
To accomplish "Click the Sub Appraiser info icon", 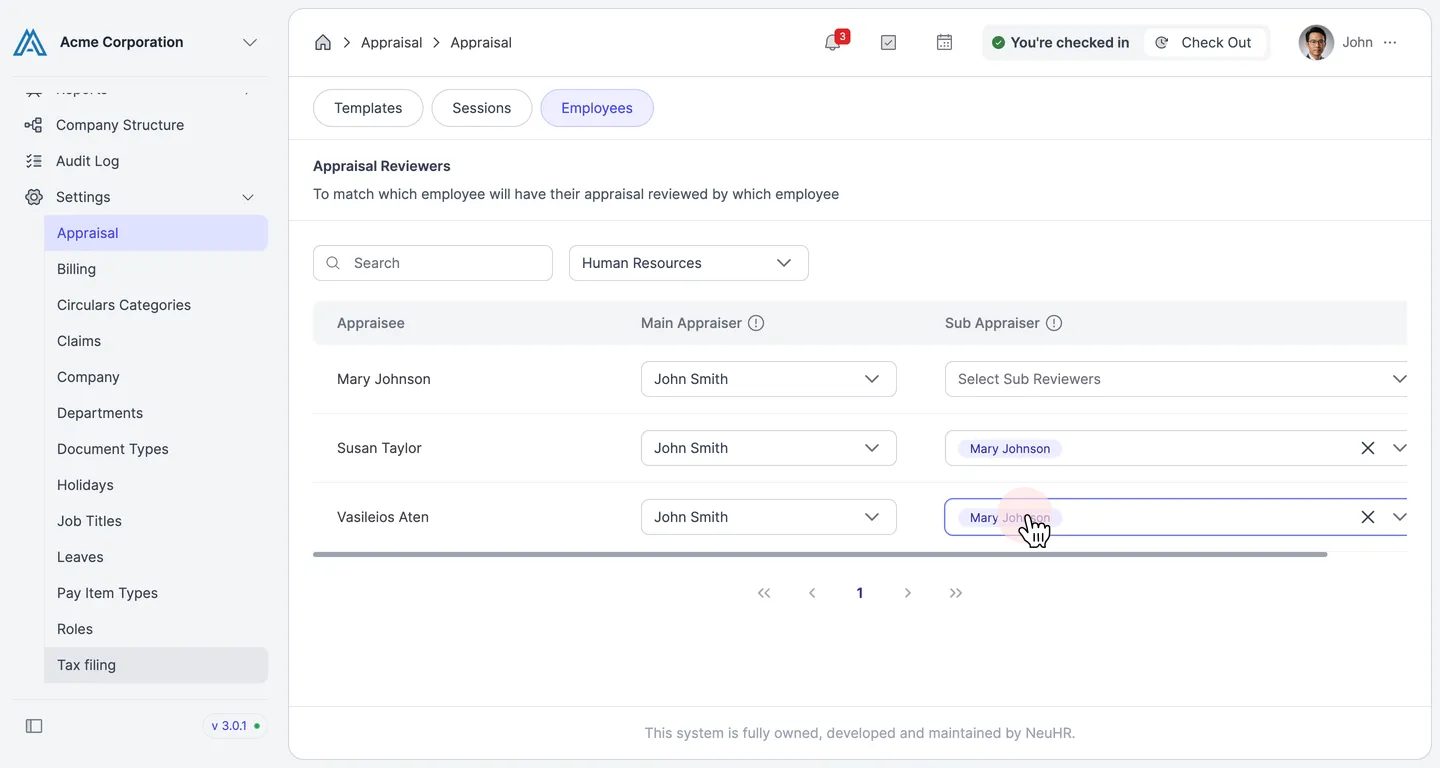I will (1054, 323).
